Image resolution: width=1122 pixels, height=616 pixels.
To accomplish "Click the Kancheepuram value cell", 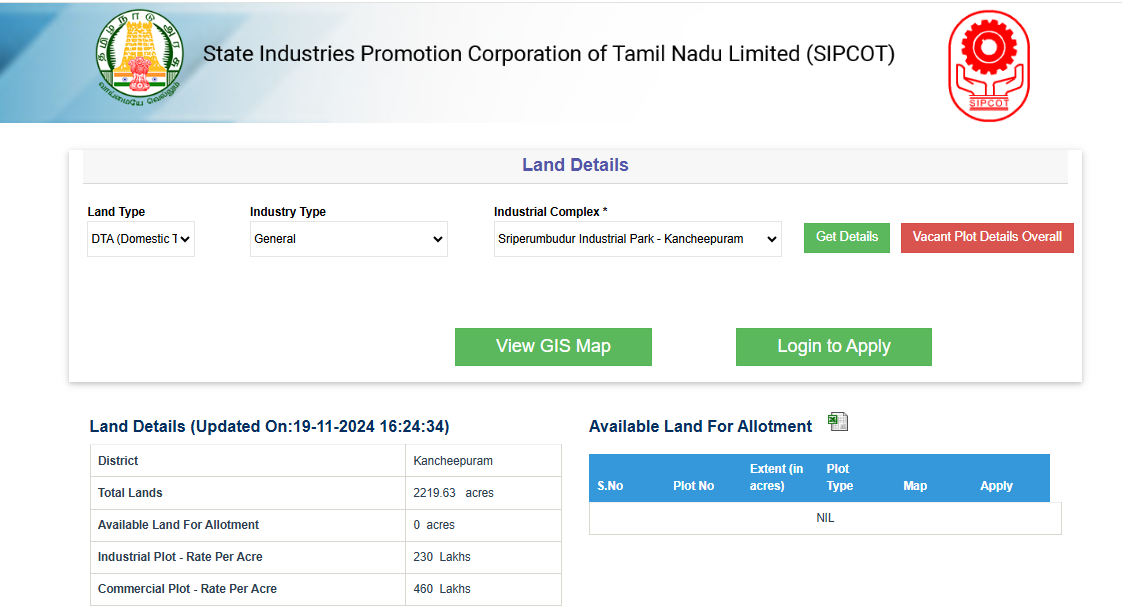I will 484,461.
